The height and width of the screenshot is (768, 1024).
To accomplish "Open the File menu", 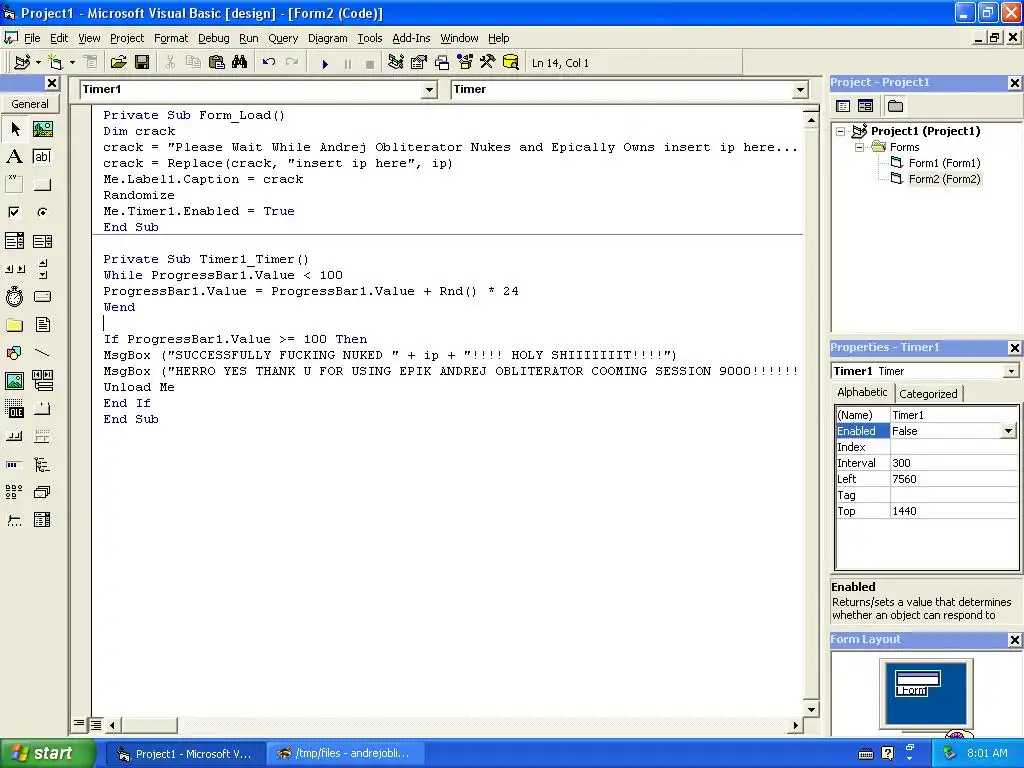I will (x=32, y=38).
